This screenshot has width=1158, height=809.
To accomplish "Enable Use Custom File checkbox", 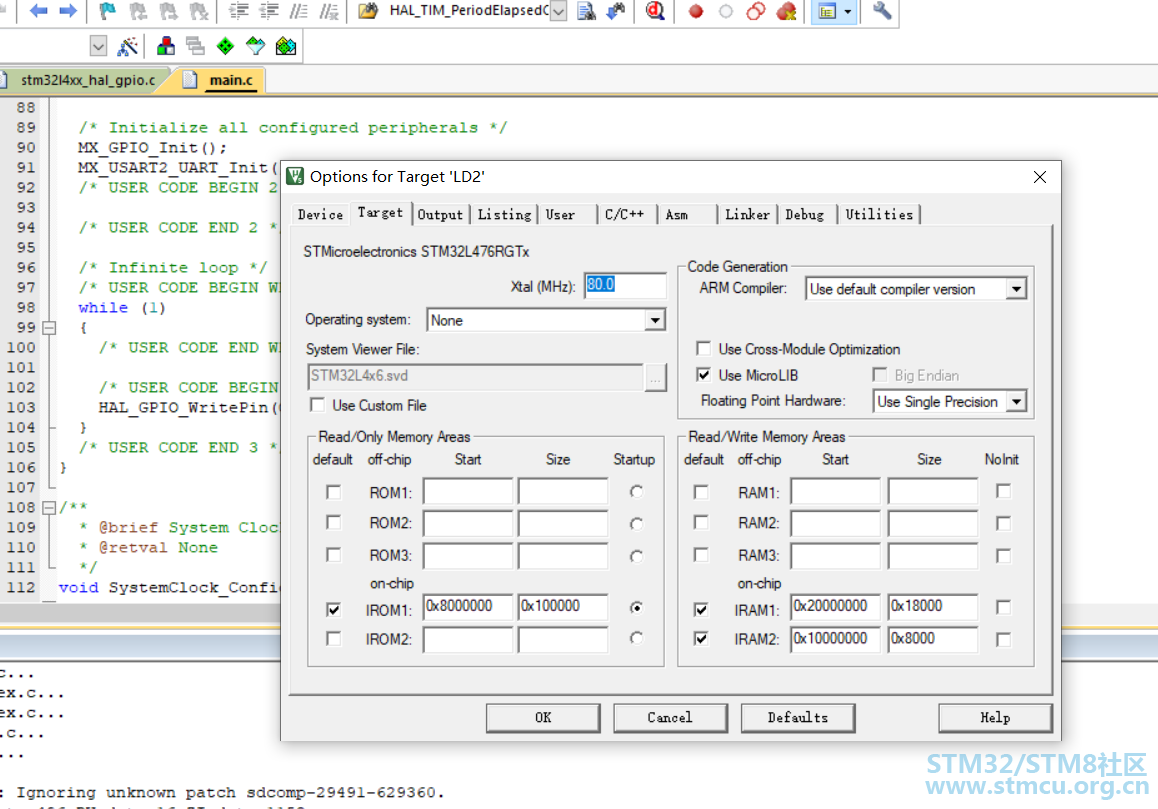I will pos(318,405).
